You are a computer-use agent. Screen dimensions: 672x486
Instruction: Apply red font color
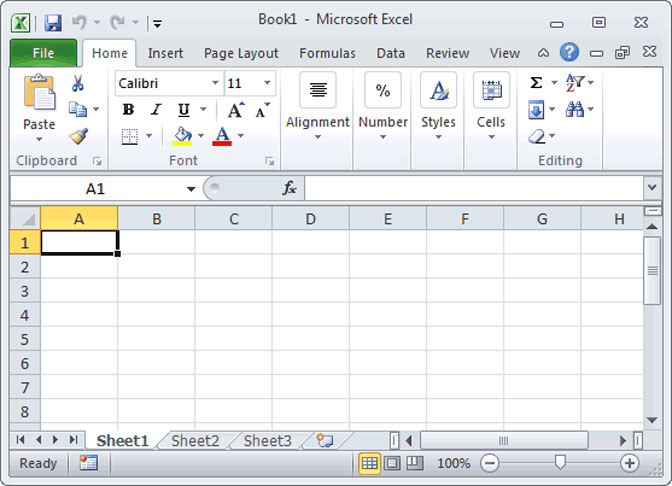[222, 136]
